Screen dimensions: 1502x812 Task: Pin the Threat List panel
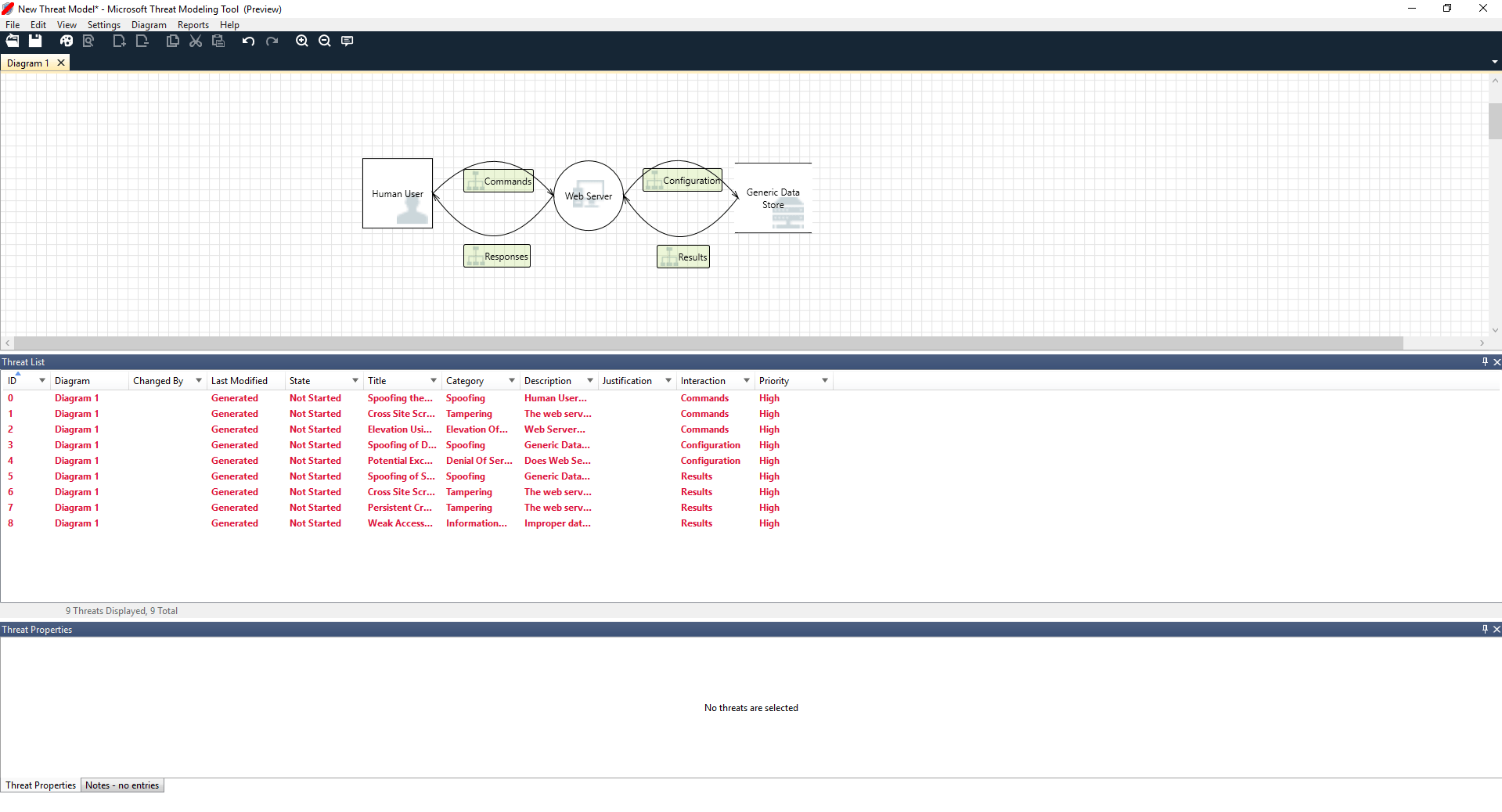click(1484, 361)
